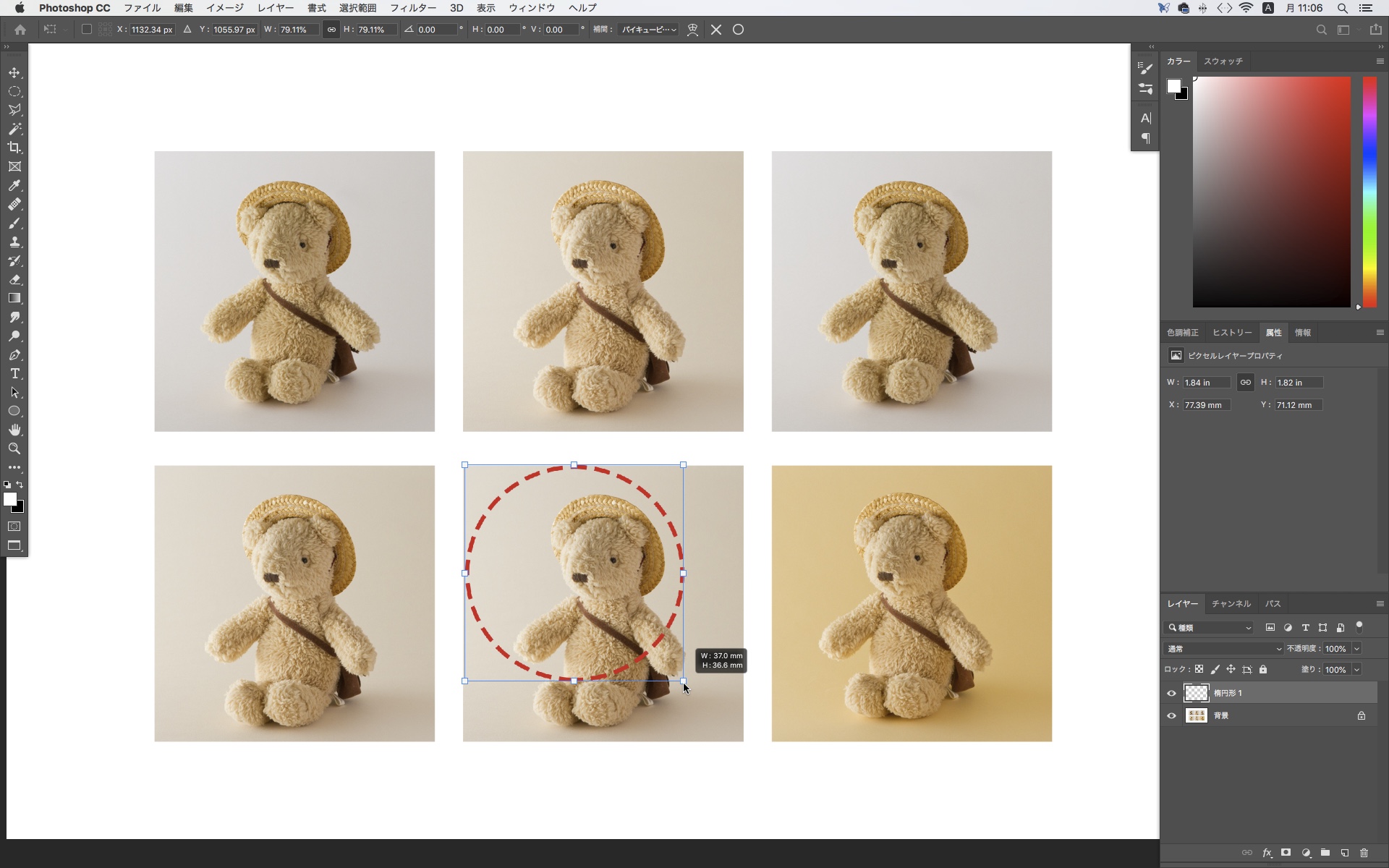Click the hue spectrum slider bar
The image size is (1389, 868).
pos(1369,192)
